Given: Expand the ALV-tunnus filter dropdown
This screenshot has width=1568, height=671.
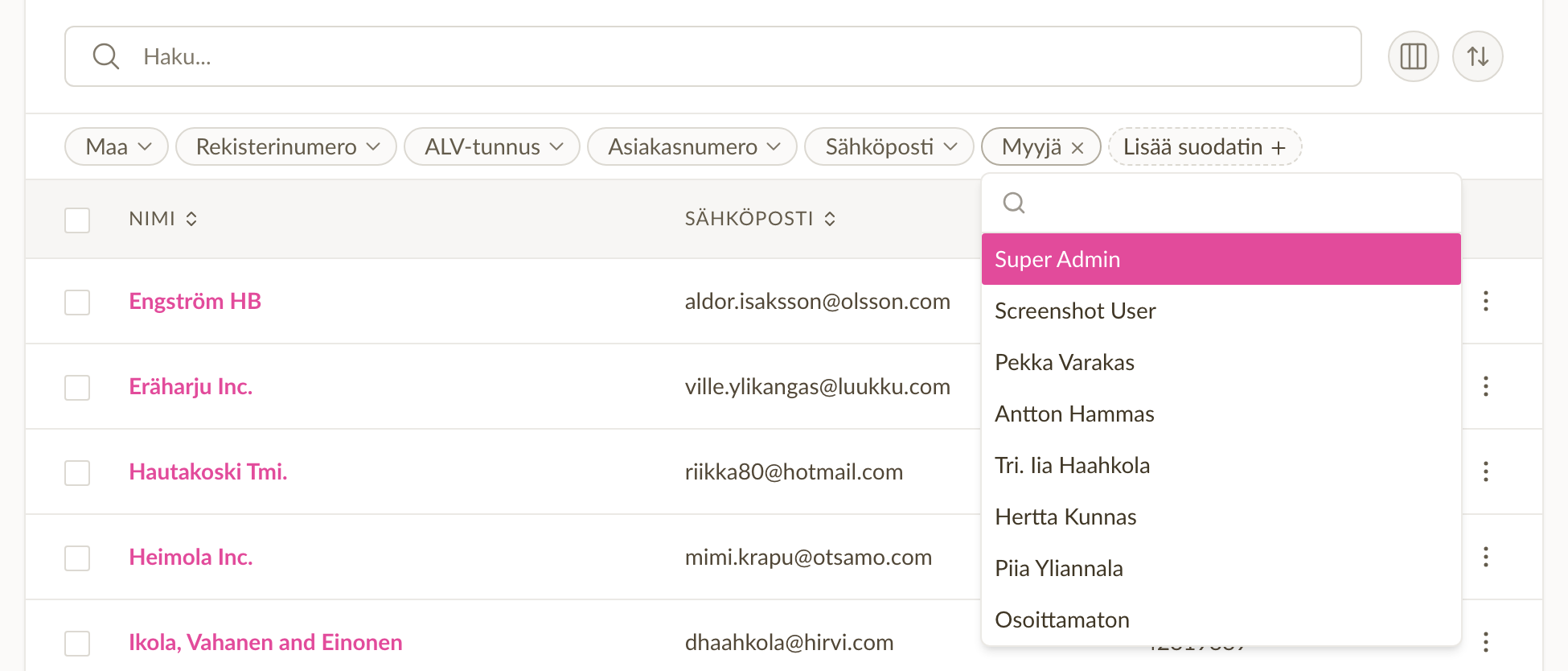Looking at the screenshot, I should coord(492,146).
